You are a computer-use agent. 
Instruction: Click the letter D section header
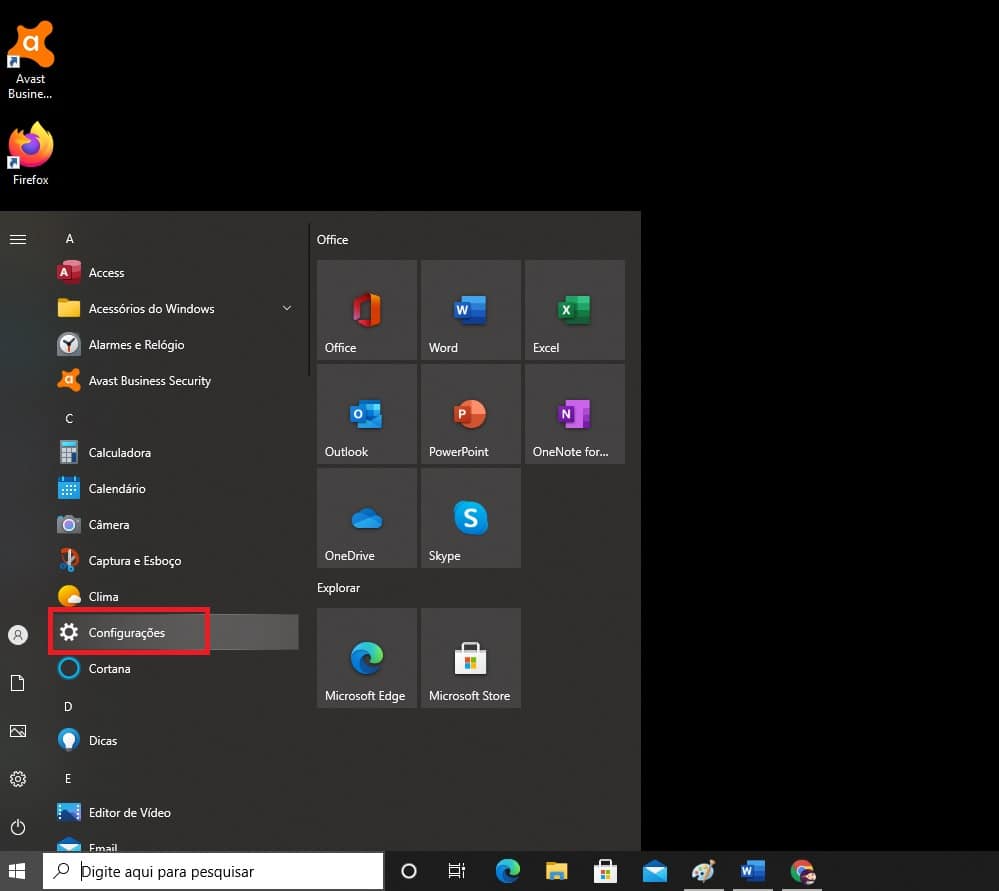tap(68, 707)
